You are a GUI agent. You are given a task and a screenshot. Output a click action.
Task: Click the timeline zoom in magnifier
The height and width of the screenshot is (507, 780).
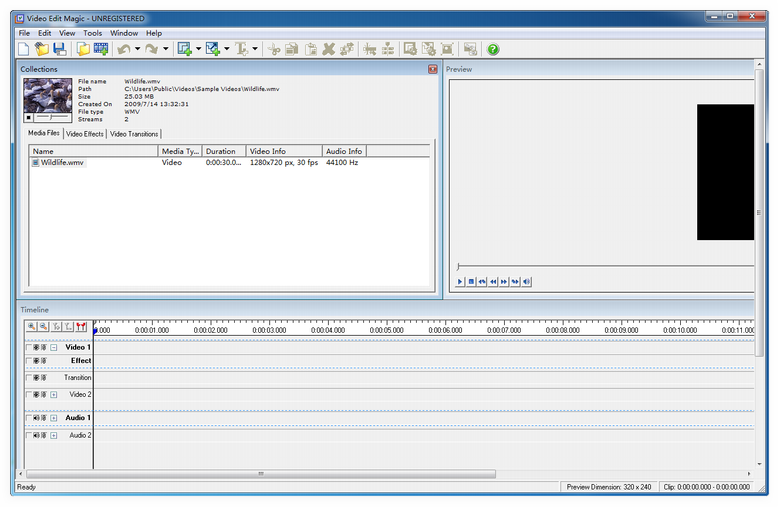[32, 326]
